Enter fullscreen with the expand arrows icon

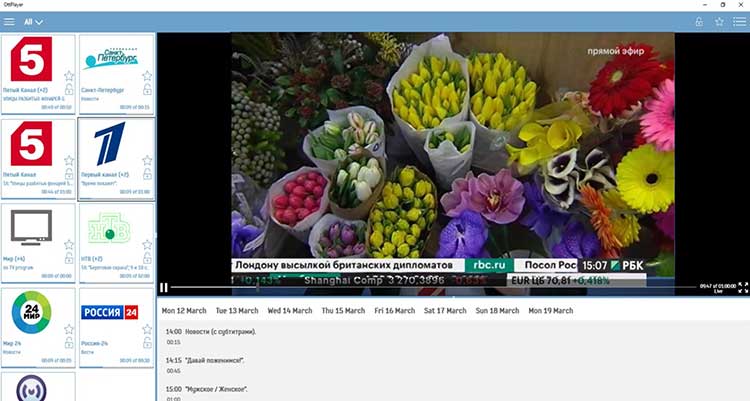pos(743,287)
